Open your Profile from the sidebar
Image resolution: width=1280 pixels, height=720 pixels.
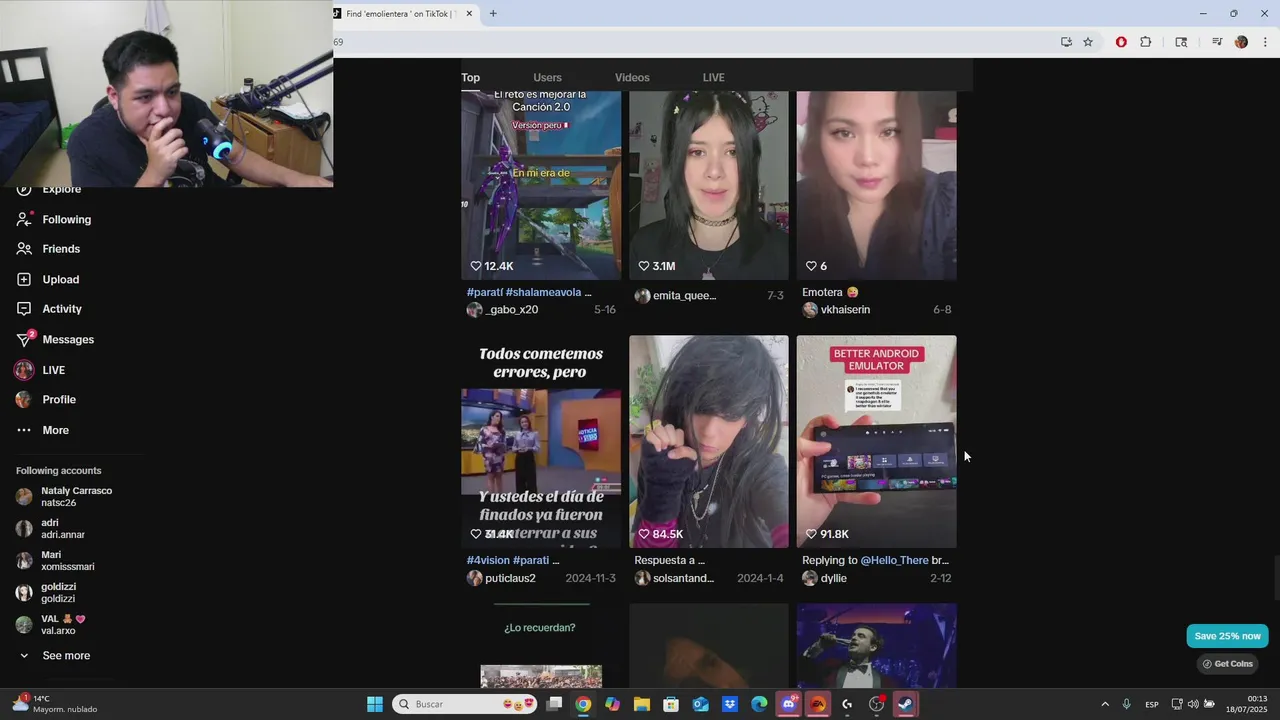point(59,399)
